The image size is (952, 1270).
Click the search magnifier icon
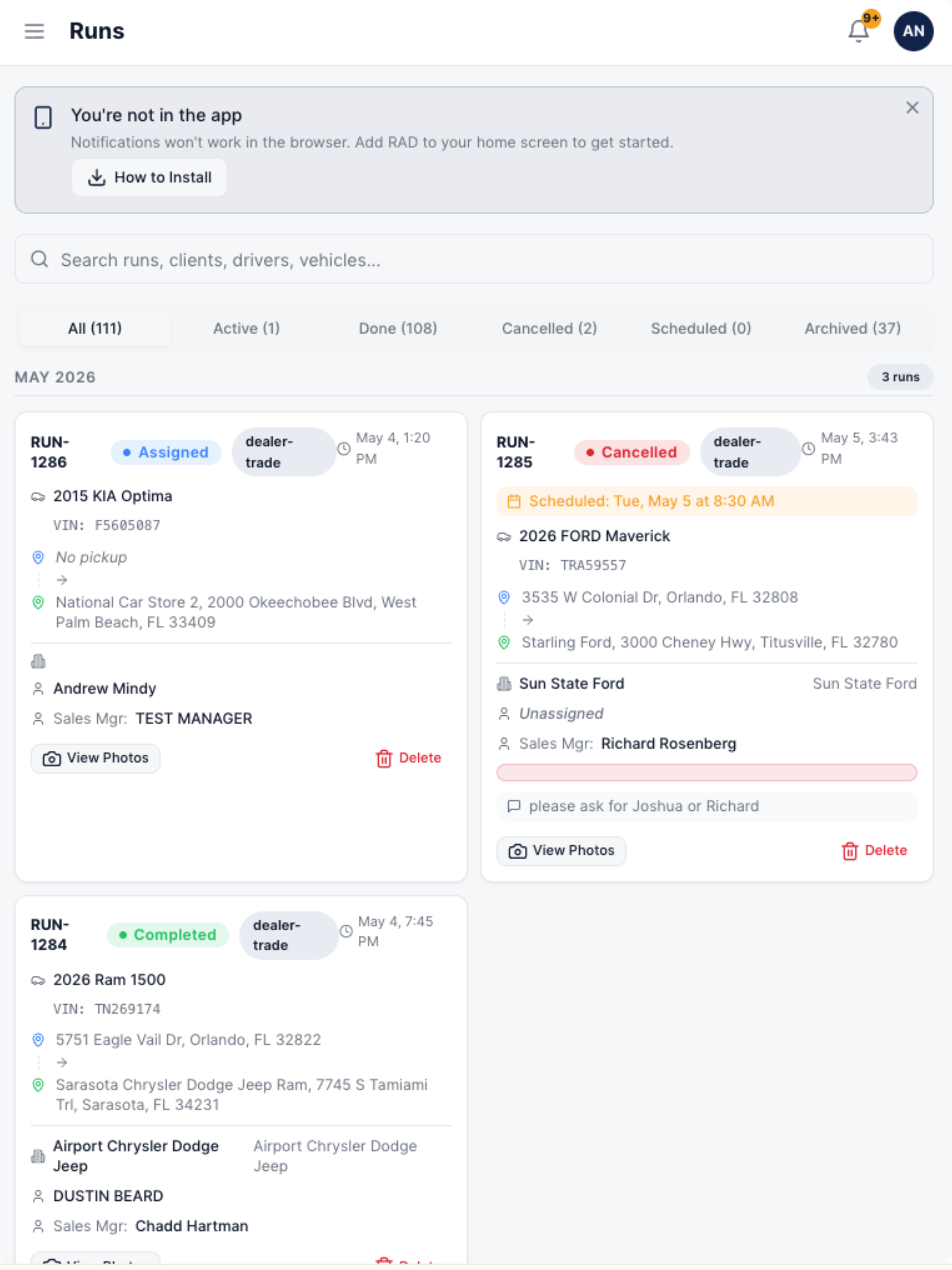[x=40, y=259]
